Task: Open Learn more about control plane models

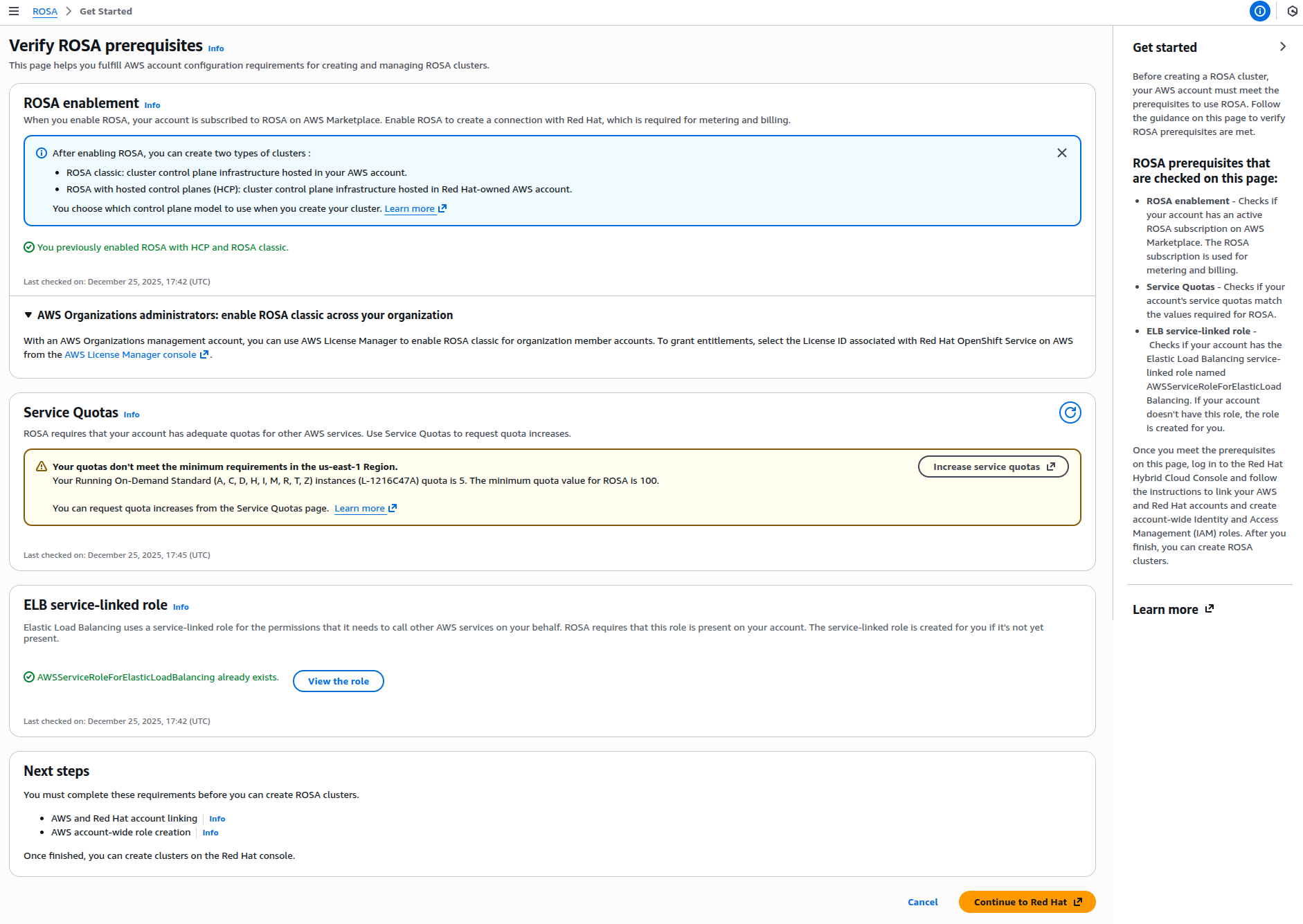Action: pos(410,208)
